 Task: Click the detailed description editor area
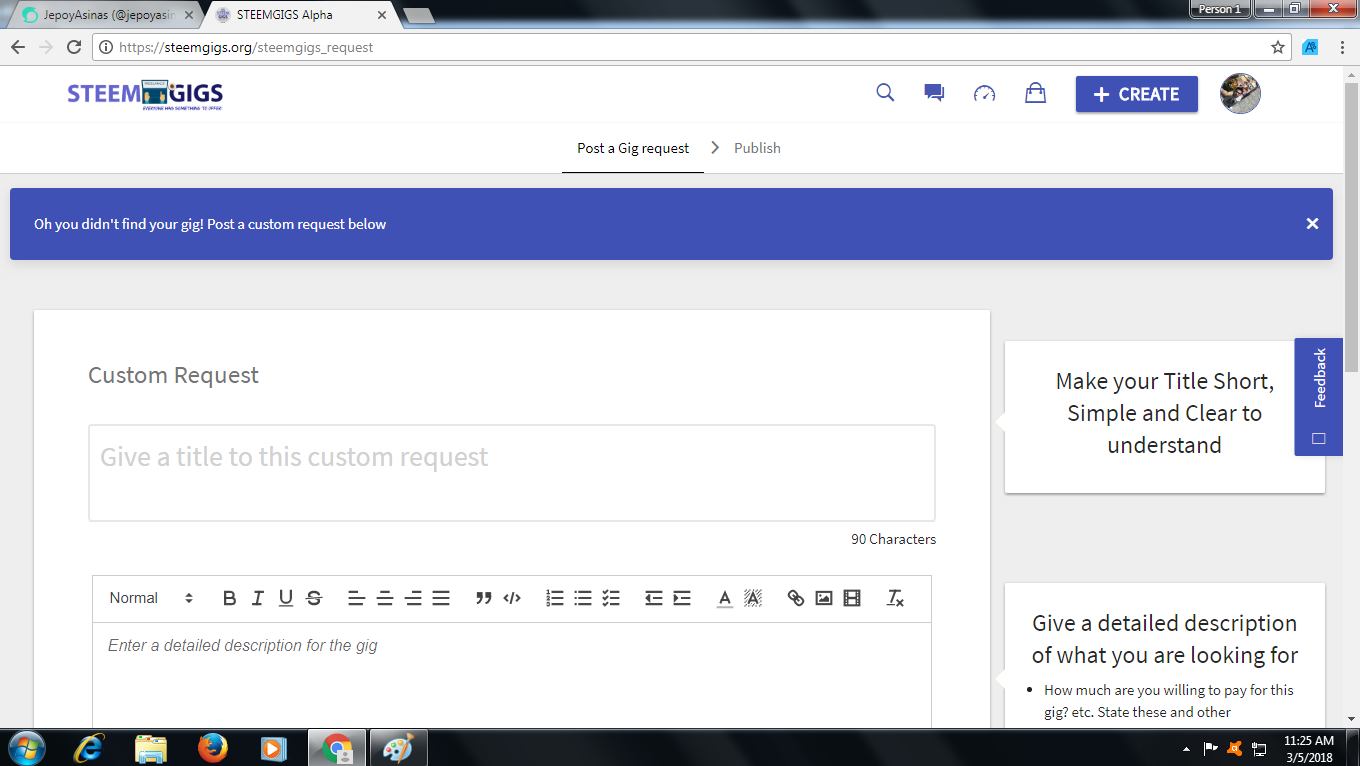pyautogui.click(x=512, y=675)
